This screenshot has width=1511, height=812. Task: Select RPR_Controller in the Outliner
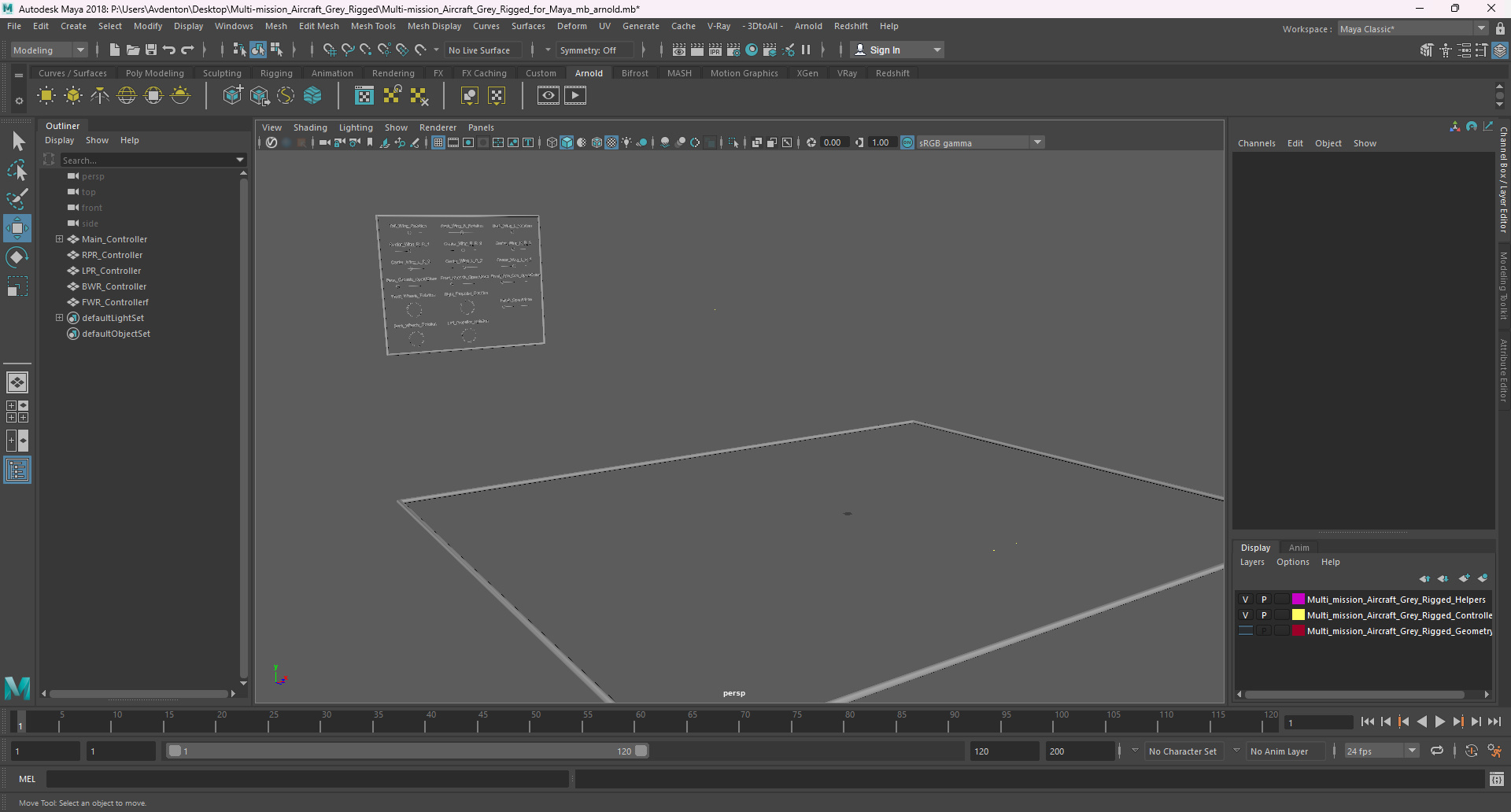[112, 255]
